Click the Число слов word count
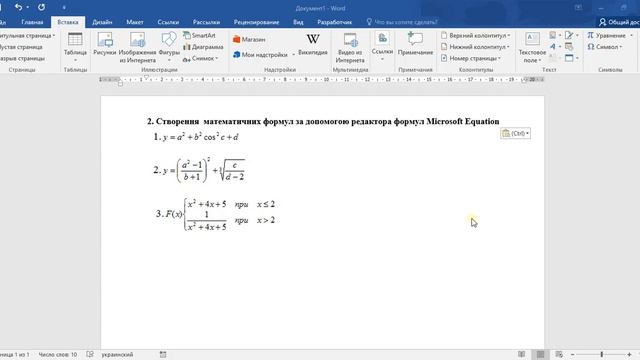 (x=58, y=354)
